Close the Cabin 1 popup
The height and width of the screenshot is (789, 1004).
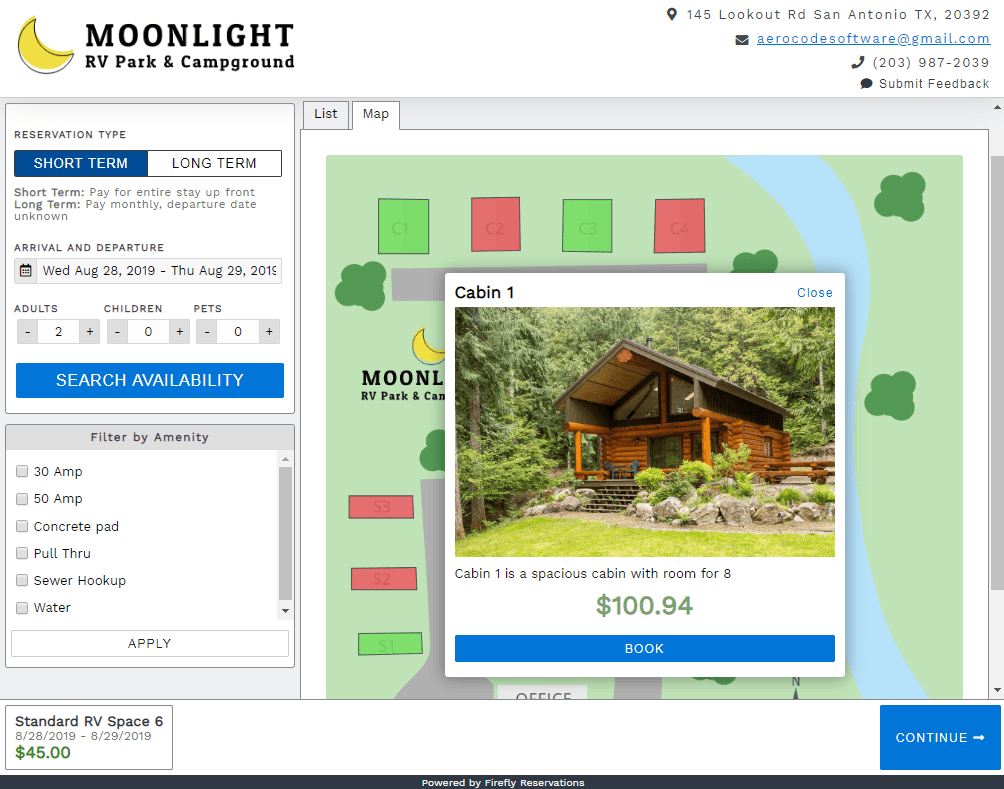814,292
